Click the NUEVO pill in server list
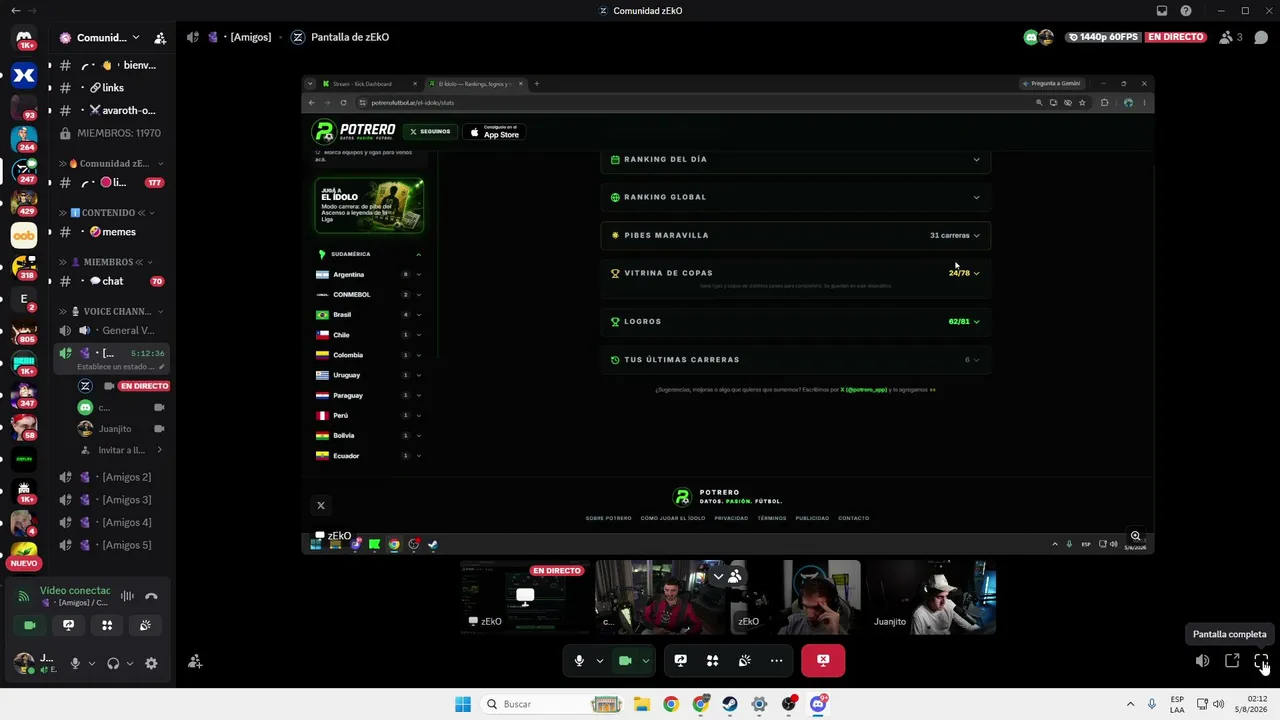The height and width of the screenshot is (720, 1280). 24,563
